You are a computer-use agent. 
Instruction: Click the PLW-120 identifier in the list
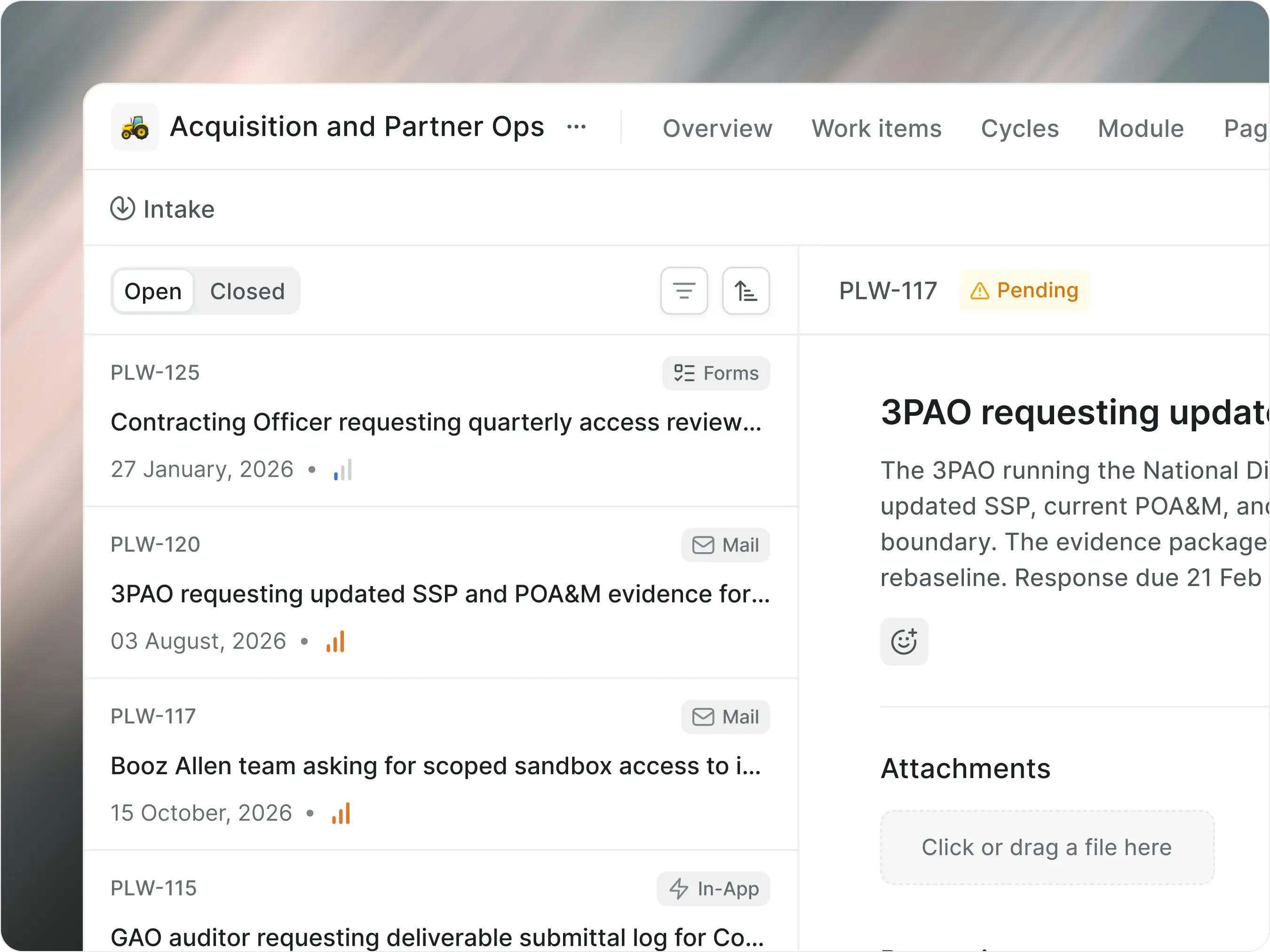155,544
